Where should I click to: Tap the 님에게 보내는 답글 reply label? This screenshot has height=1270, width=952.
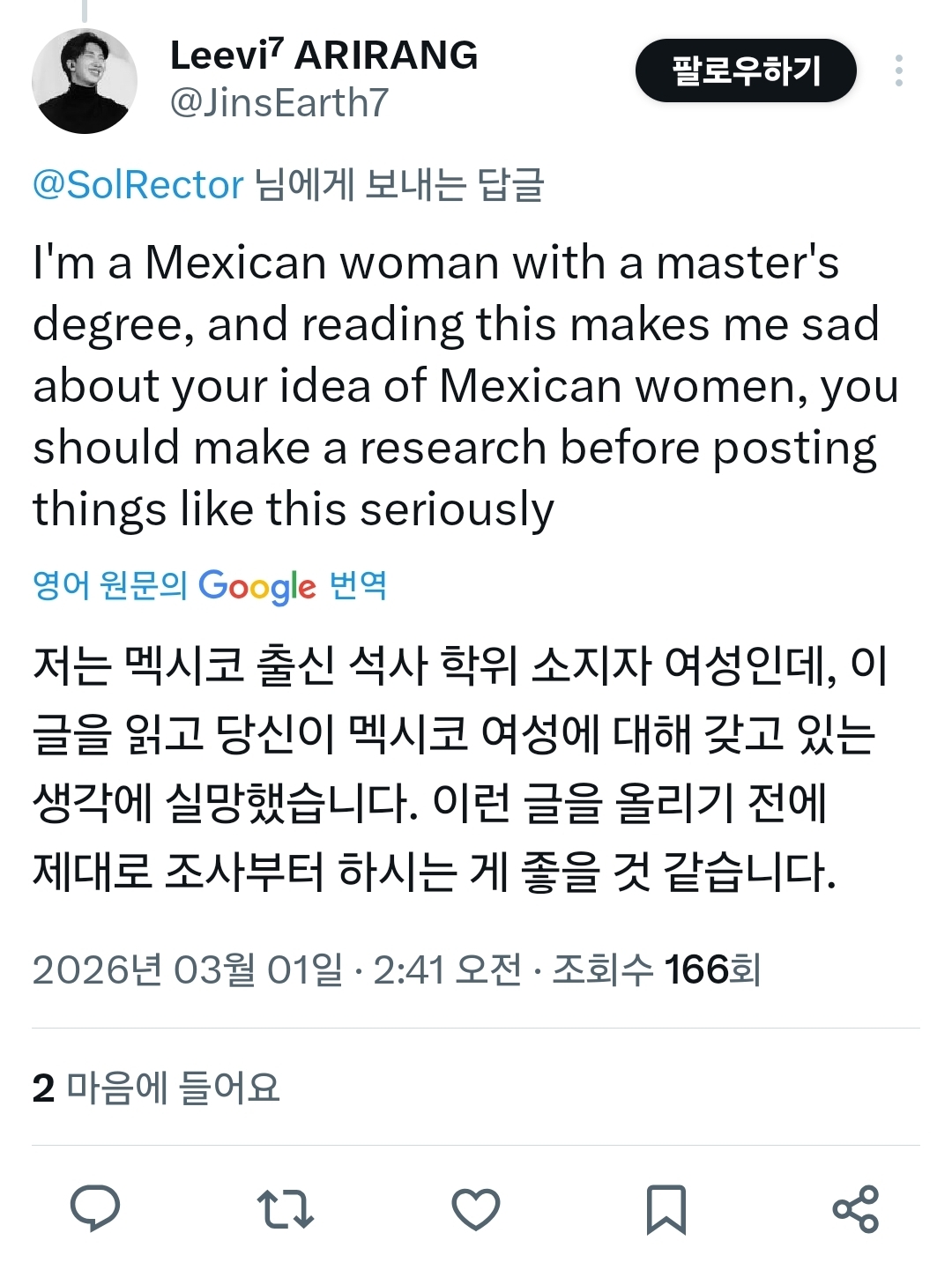pyautogui.click(x=399, y=185)
